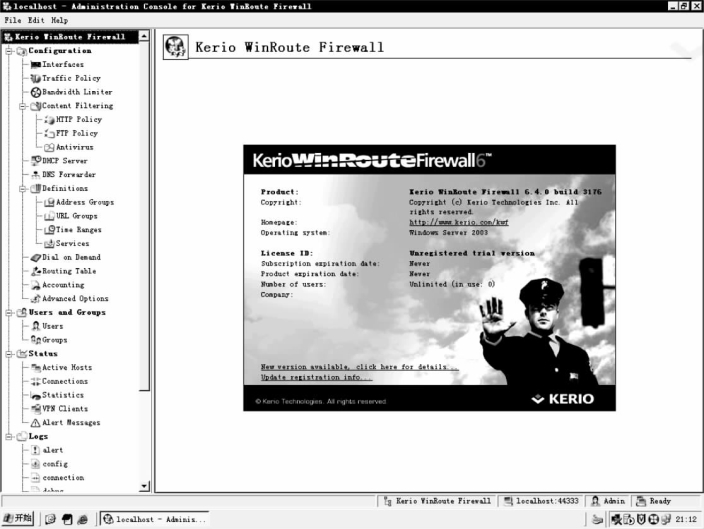Click 'Unregistered trial version' license text
The width and height of the screenshot is (704, 529).
click(x=472, y=253)
